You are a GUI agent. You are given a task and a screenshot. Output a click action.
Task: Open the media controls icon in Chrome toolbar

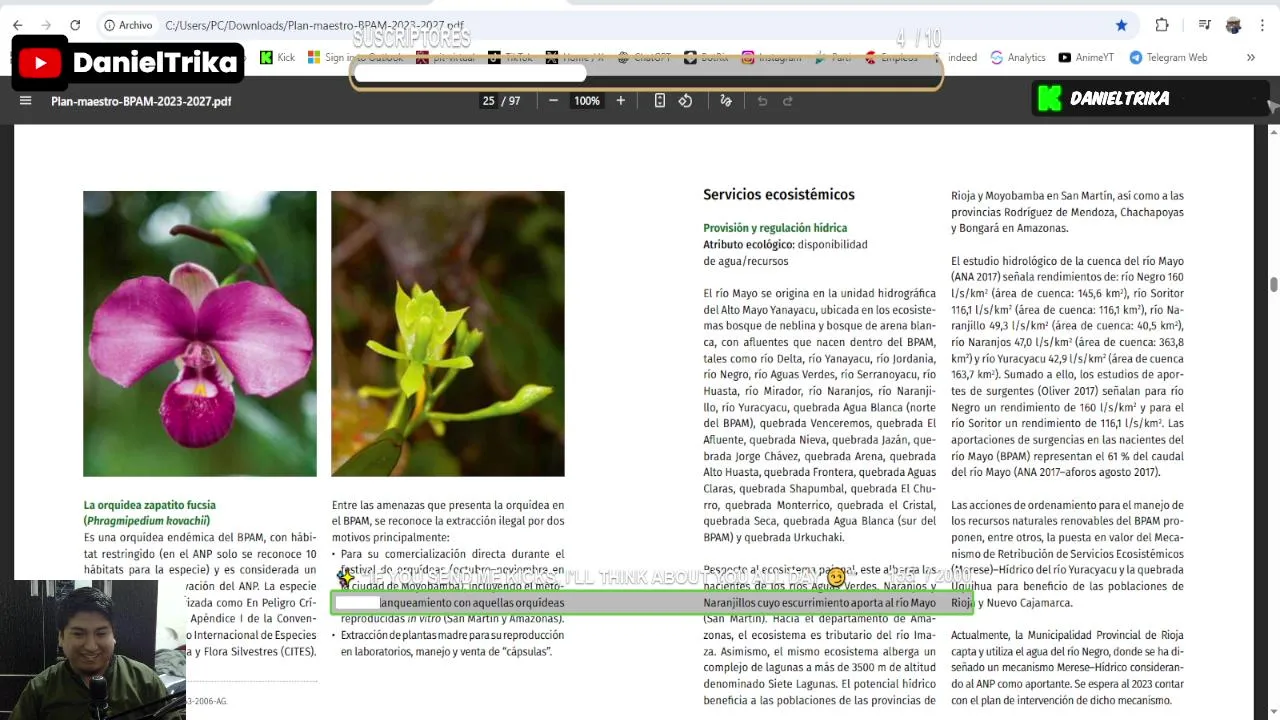(x=1205, y=25)
